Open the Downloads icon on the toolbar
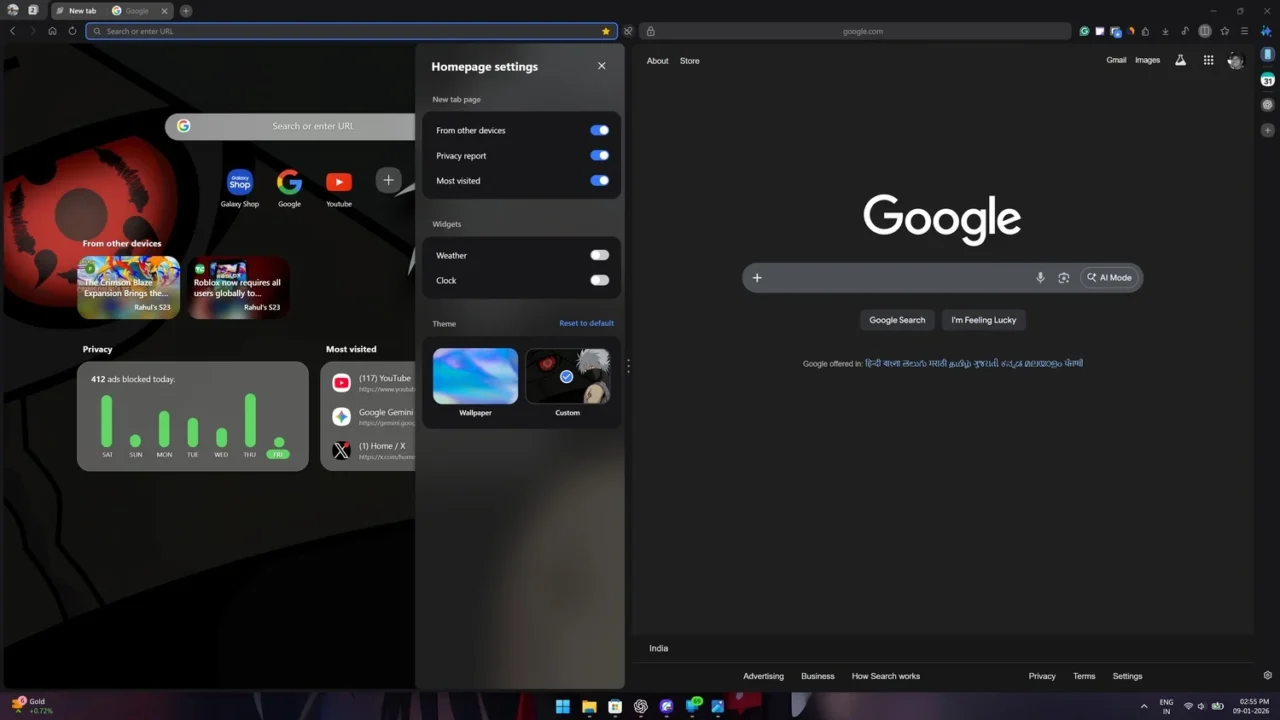 (x=1166, y=31)
